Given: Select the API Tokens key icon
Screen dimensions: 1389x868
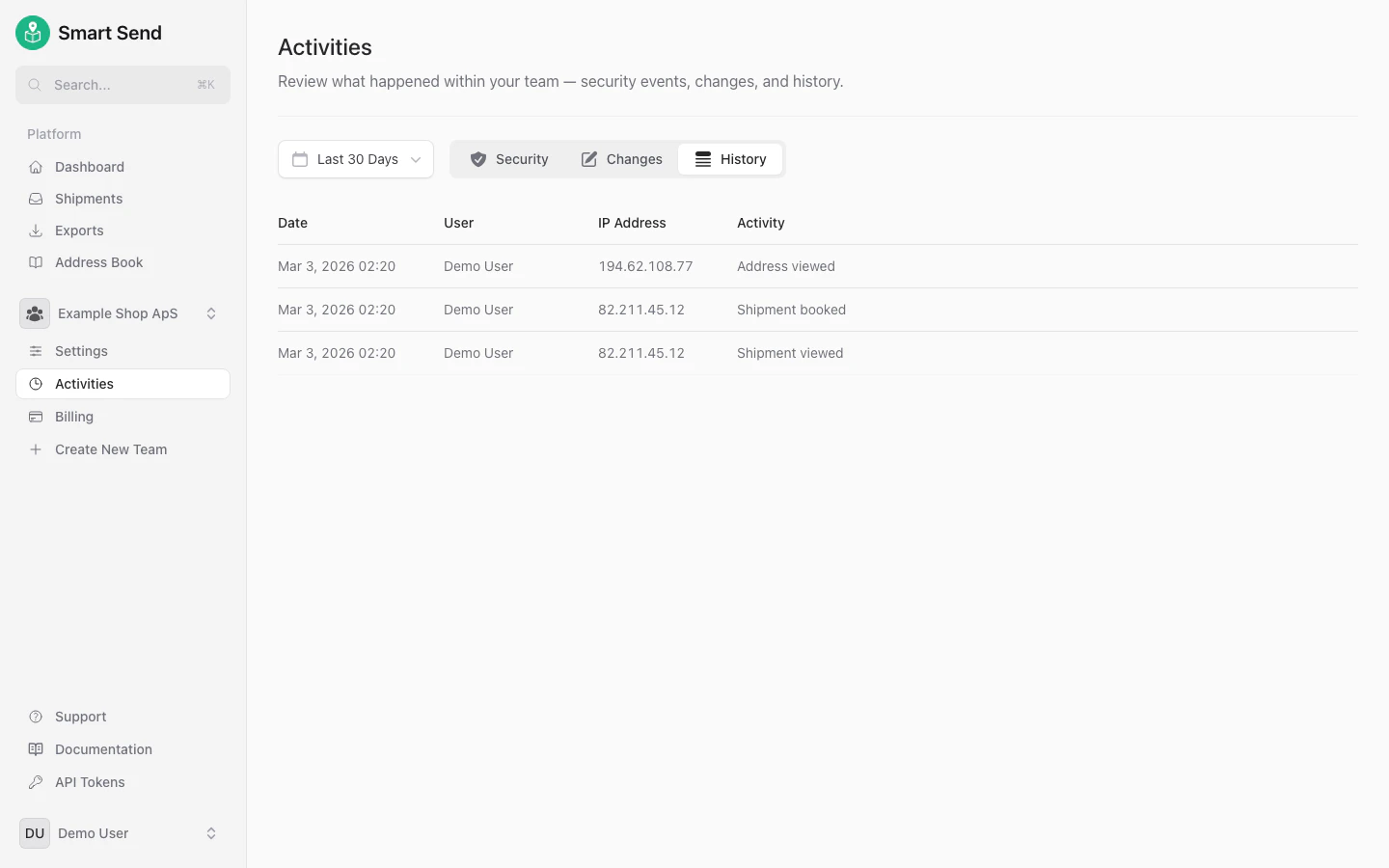Looking at the screenshot, I should [x=35, y=782].
